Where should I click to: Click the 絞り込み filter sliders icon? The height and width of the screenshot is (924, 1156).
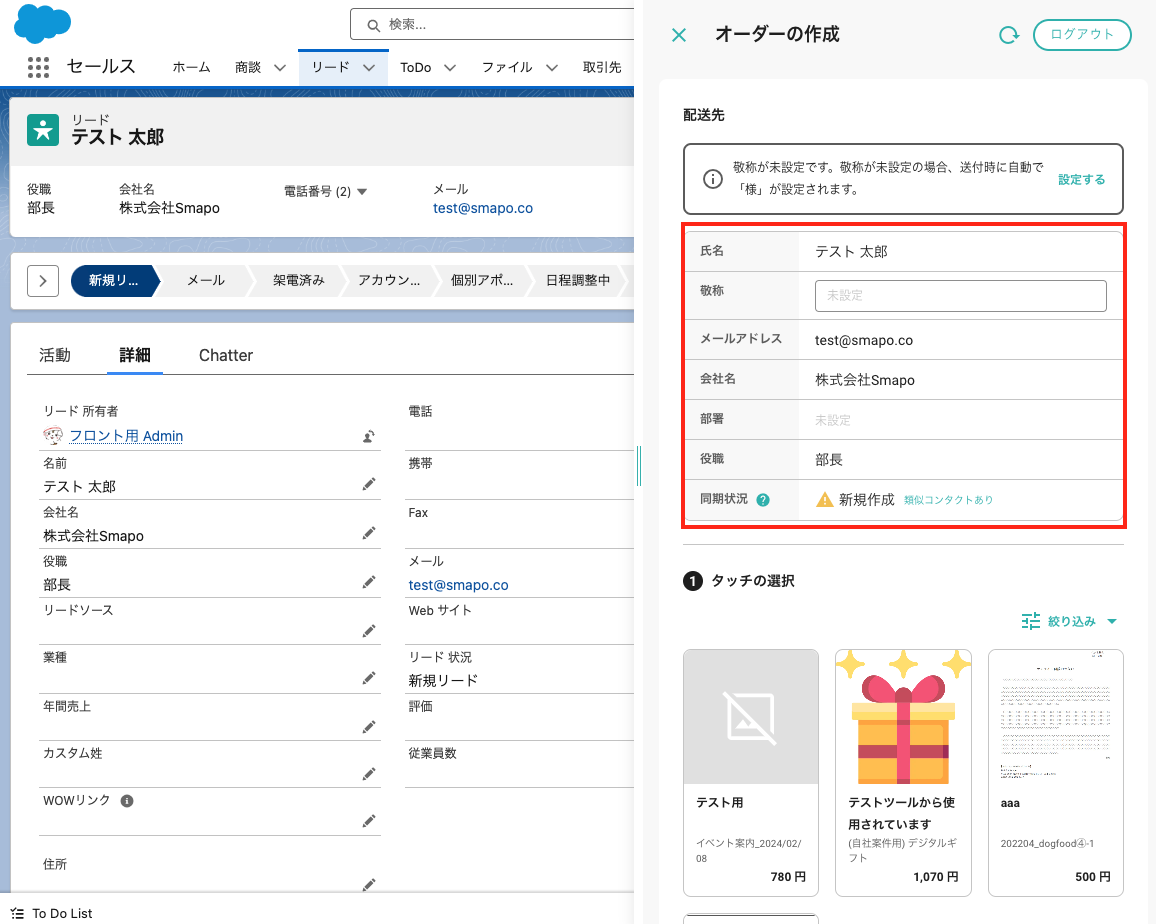(1031, 621)
